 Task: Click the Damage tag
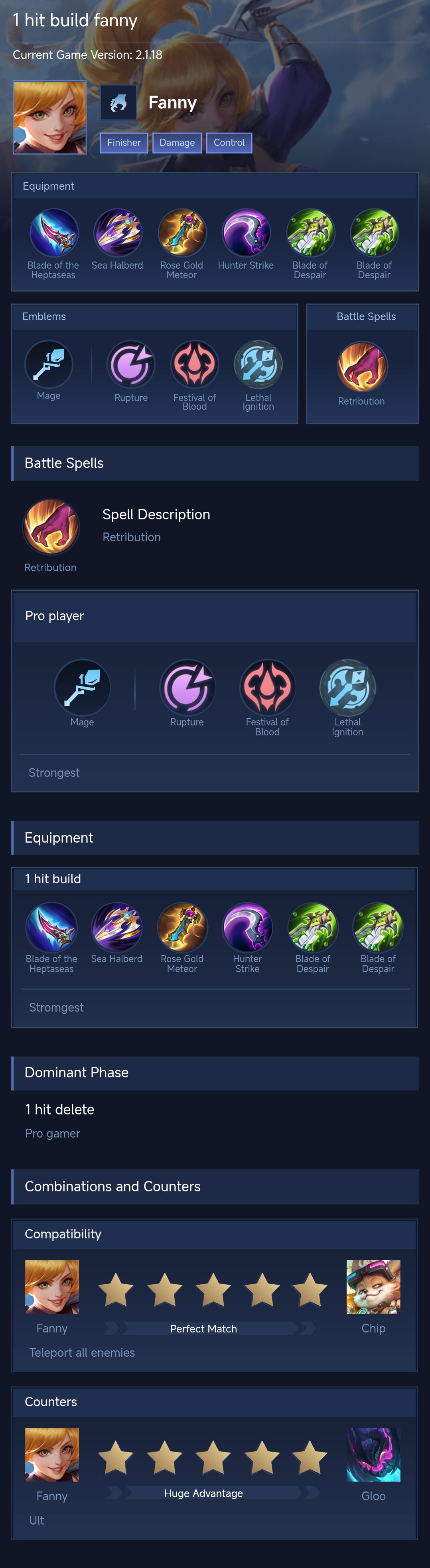(x=177, y=142)
